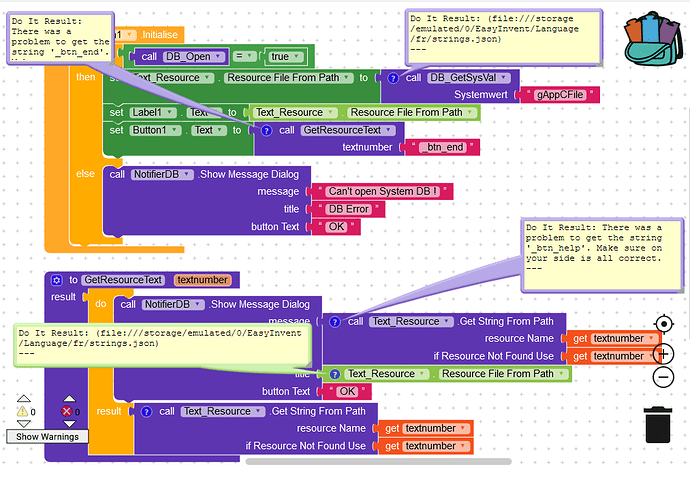Open Text_Resource dropdown in result Get String call
Image resolution: width=690 pixels, height=484 pixels.
point(223,411)
